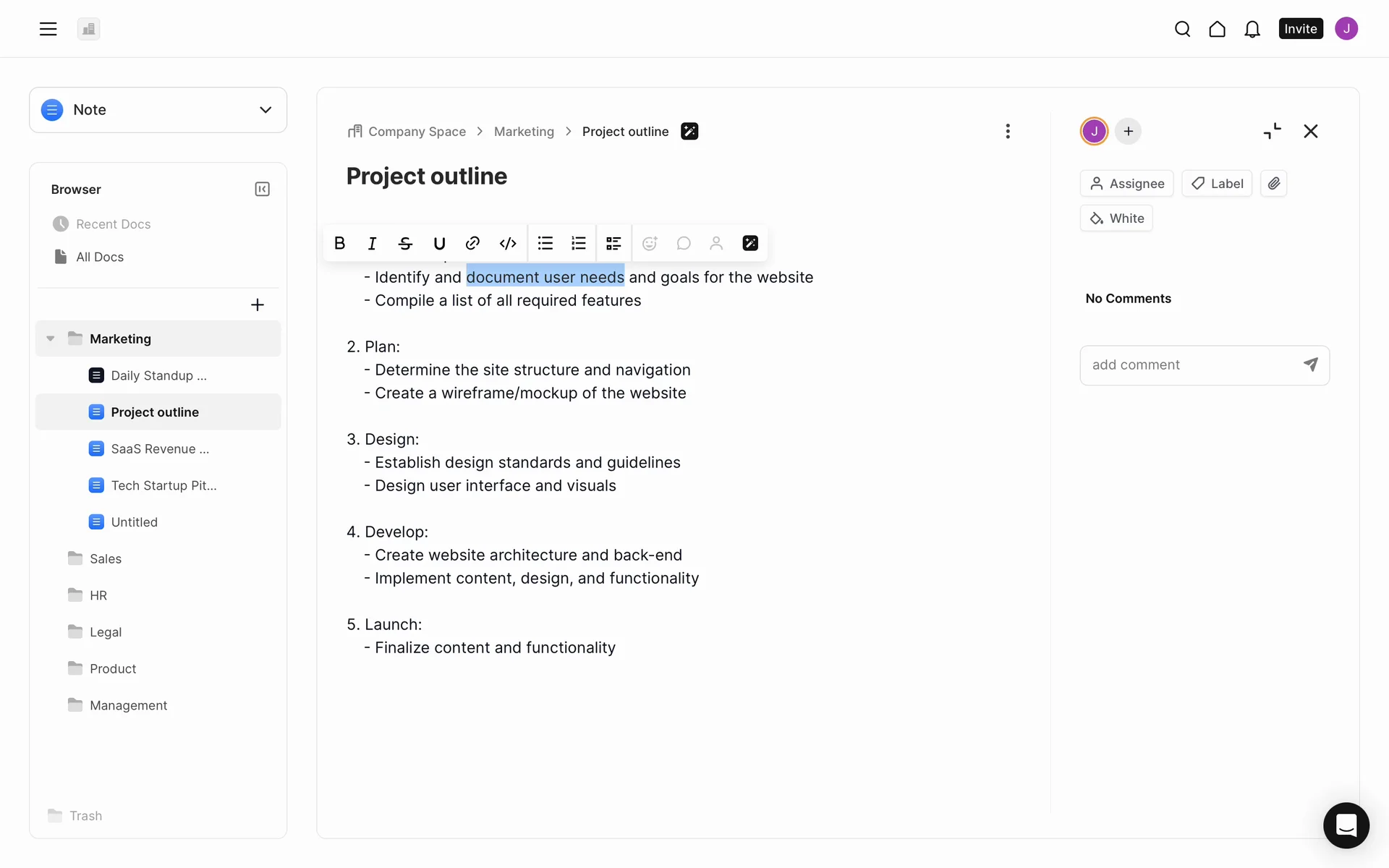
Task: Click the Assignee button
Action: tap(1126, 184)
